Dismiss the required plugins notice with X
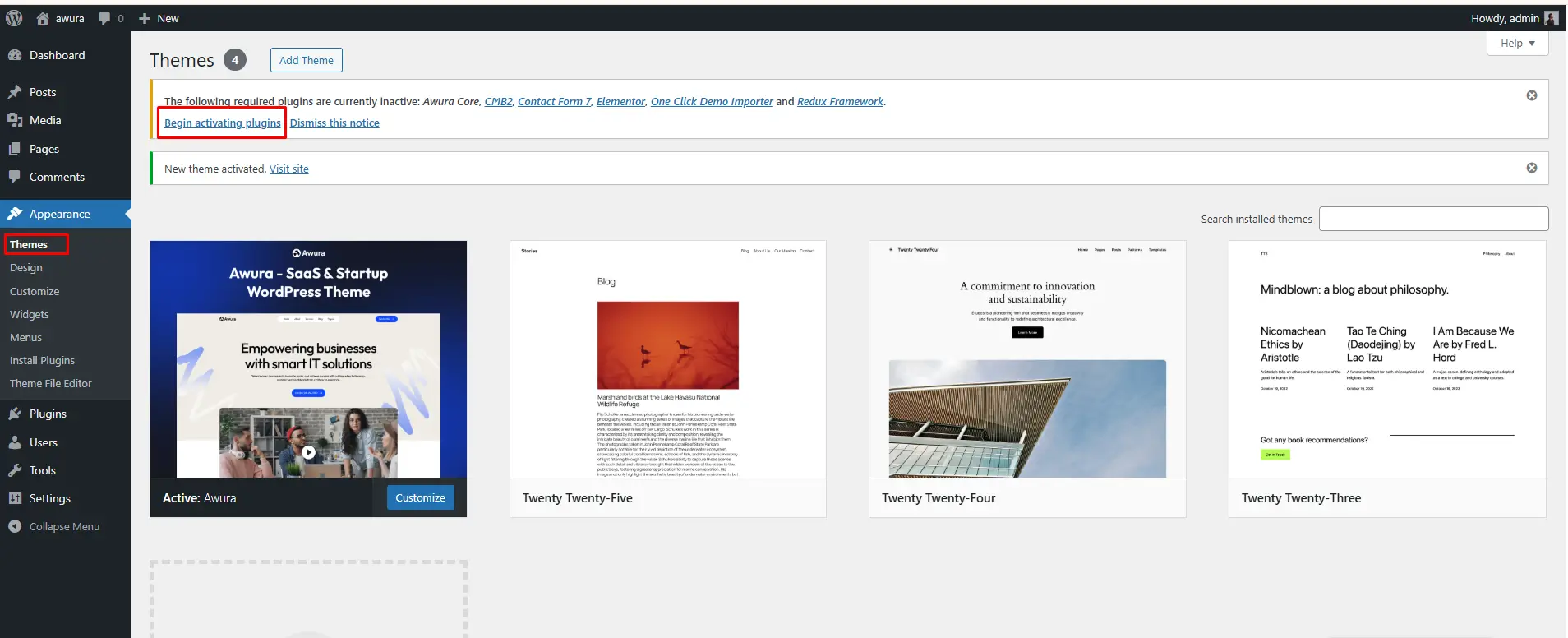 (1532, 95)
